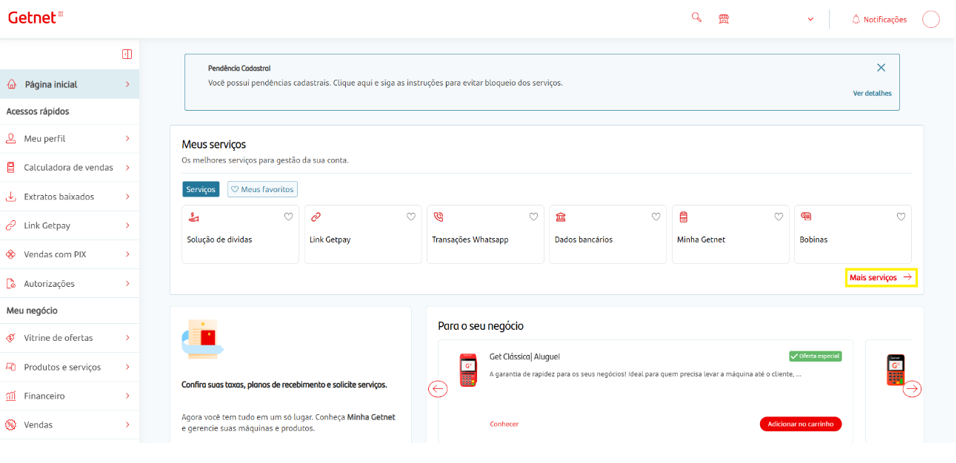Open the search key icon in header

pos(696,18)
